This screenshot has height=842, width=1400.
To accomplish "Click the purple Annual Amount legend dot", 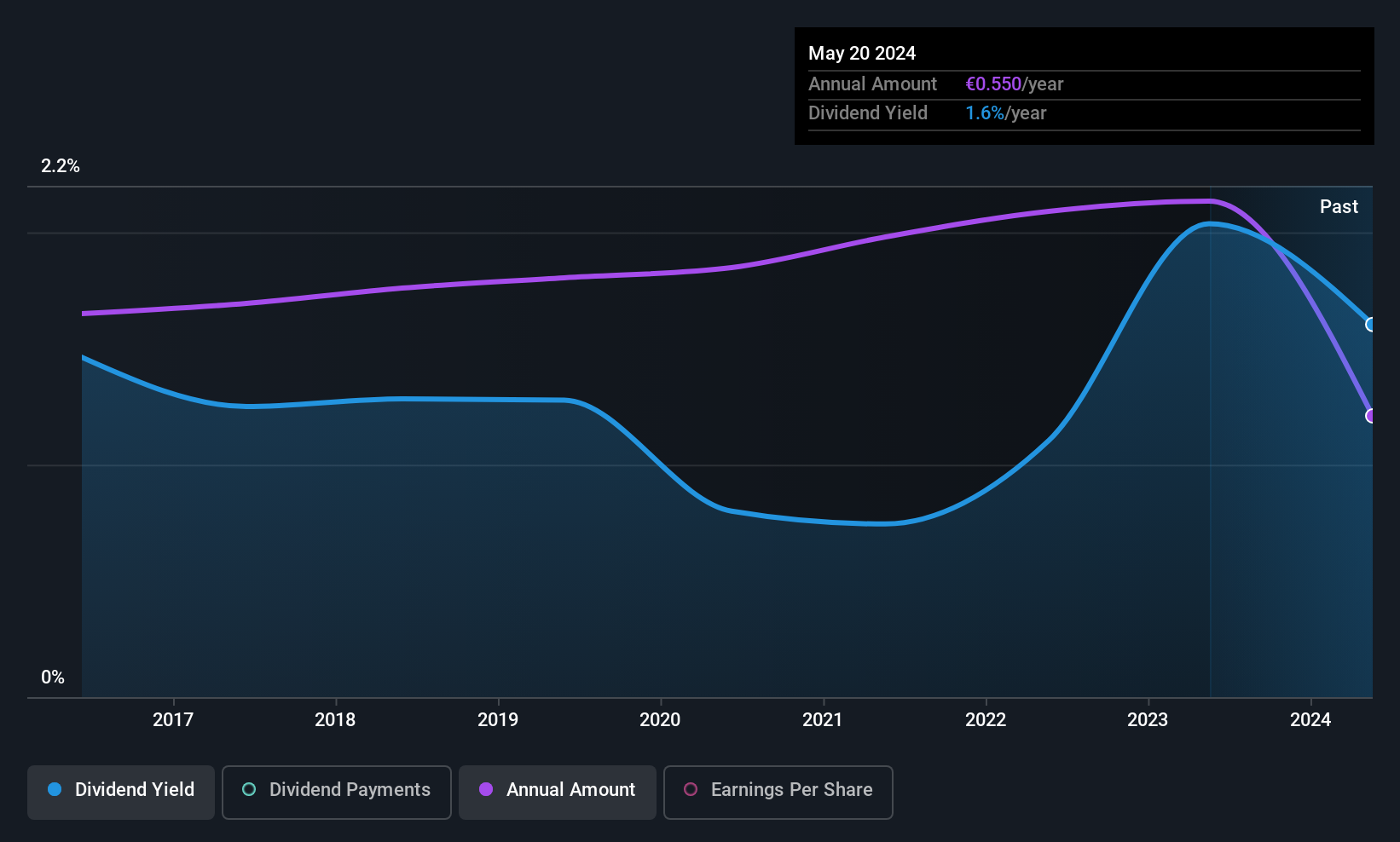I will [486, 789].
